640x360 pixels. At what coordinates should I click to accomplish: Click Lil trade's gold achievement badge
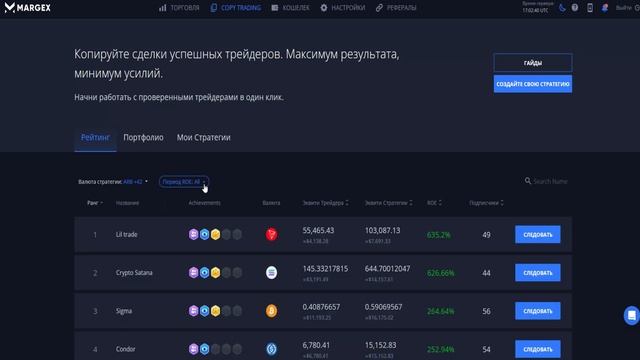(216, 234)
